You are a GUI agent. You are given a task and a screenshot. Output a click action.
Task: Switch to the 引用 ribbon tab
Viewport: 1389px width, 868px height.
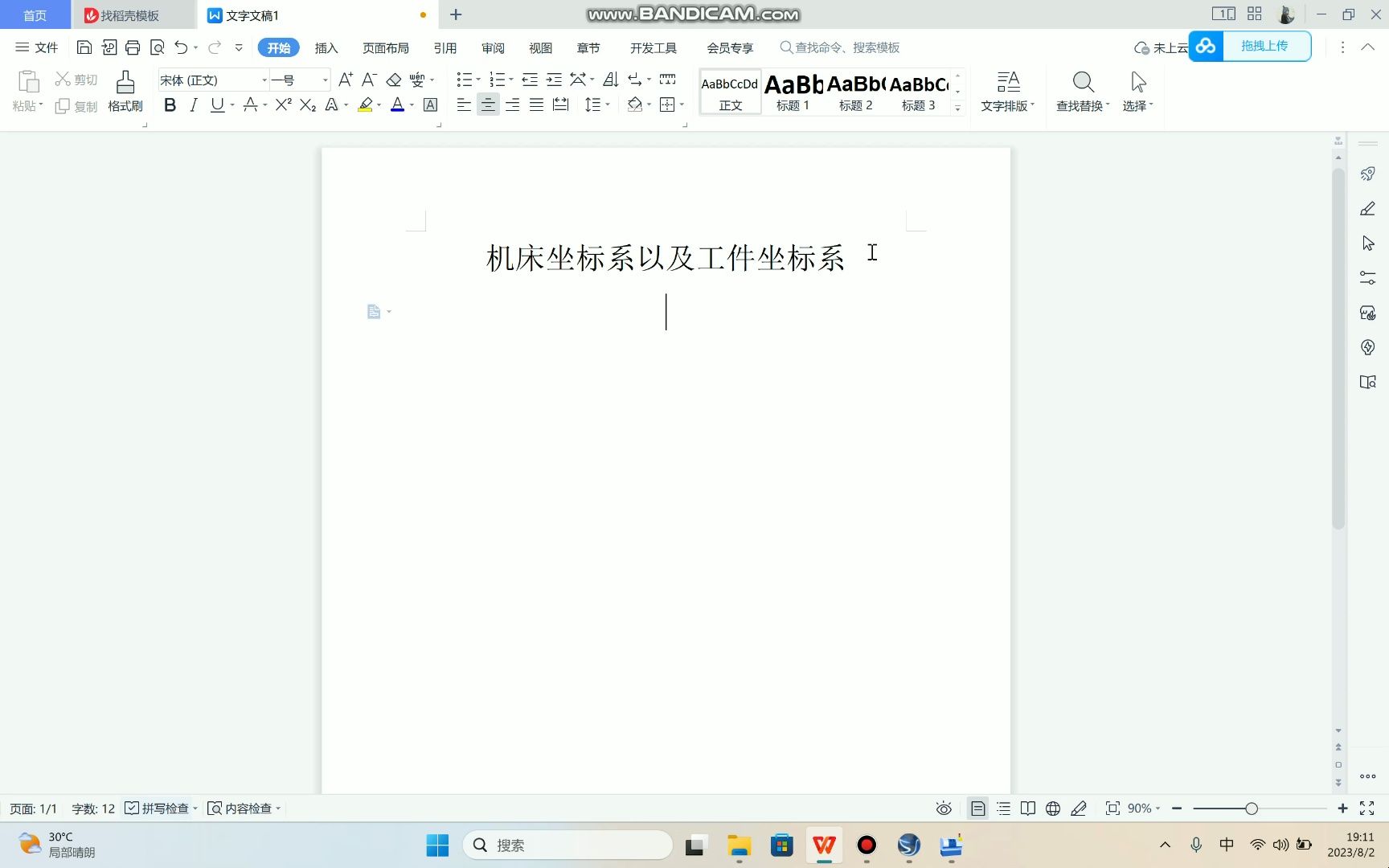(x=445, y=47)
